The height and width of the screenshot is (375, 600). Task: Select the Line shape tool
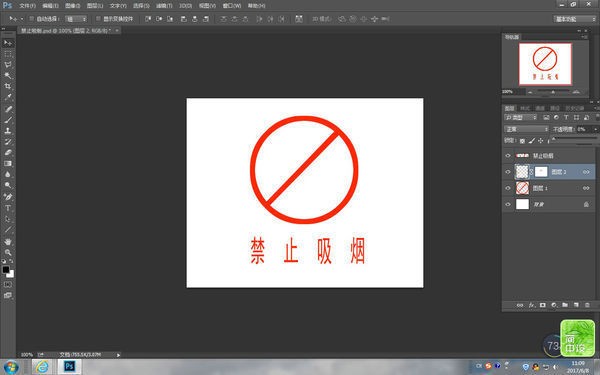tap(8, 230)
